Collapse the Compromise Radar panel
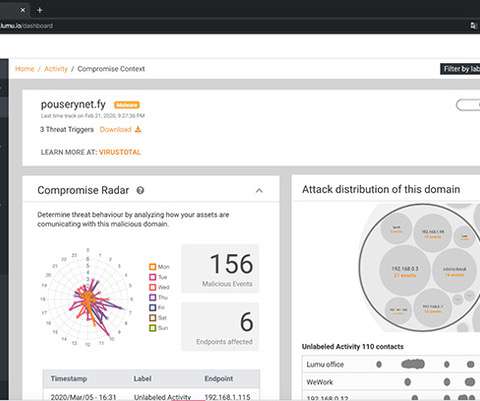 [x=259, y=190]
